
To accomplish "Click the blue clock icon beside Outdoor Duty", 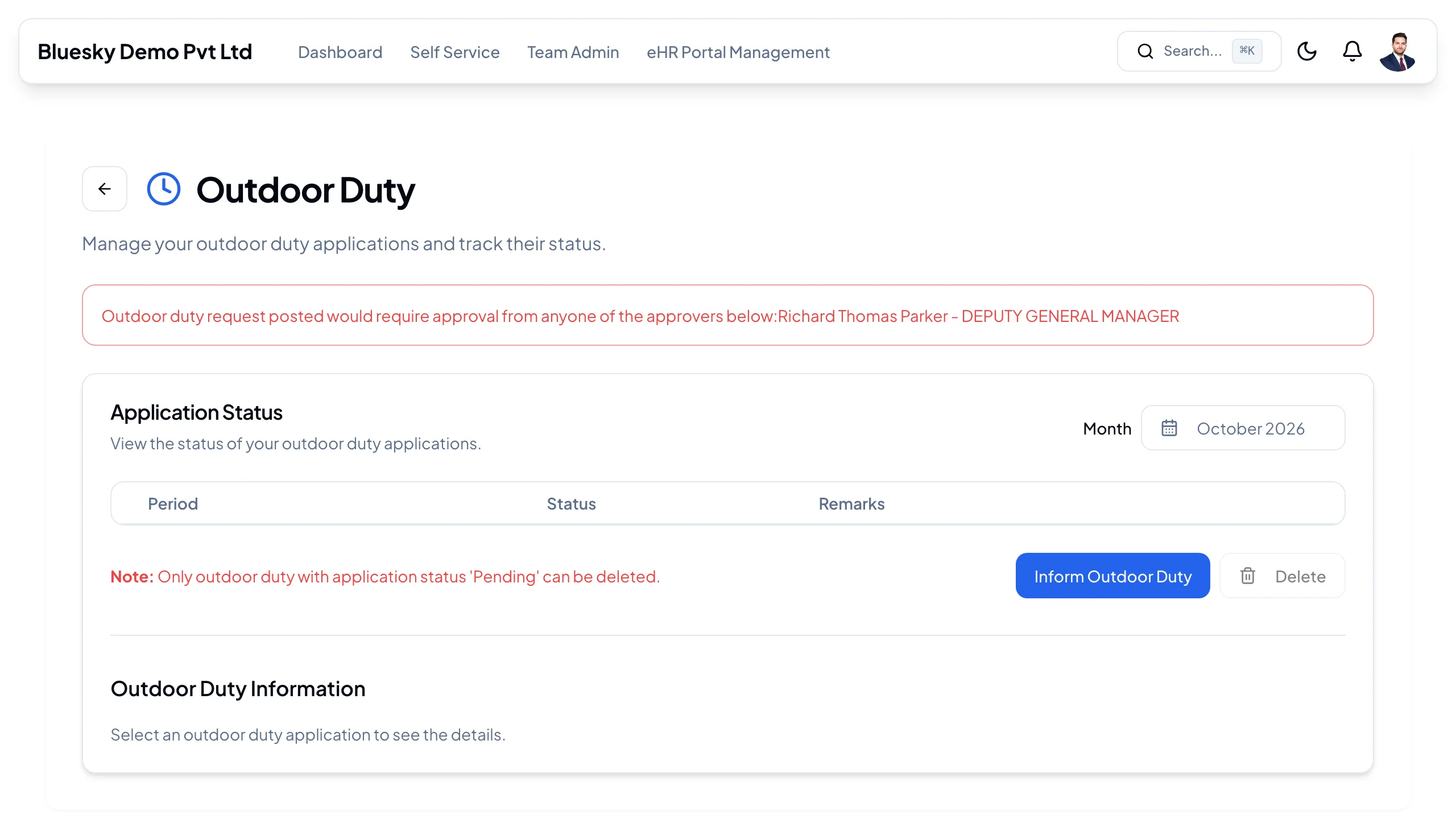I will click(x=164, y=189).
